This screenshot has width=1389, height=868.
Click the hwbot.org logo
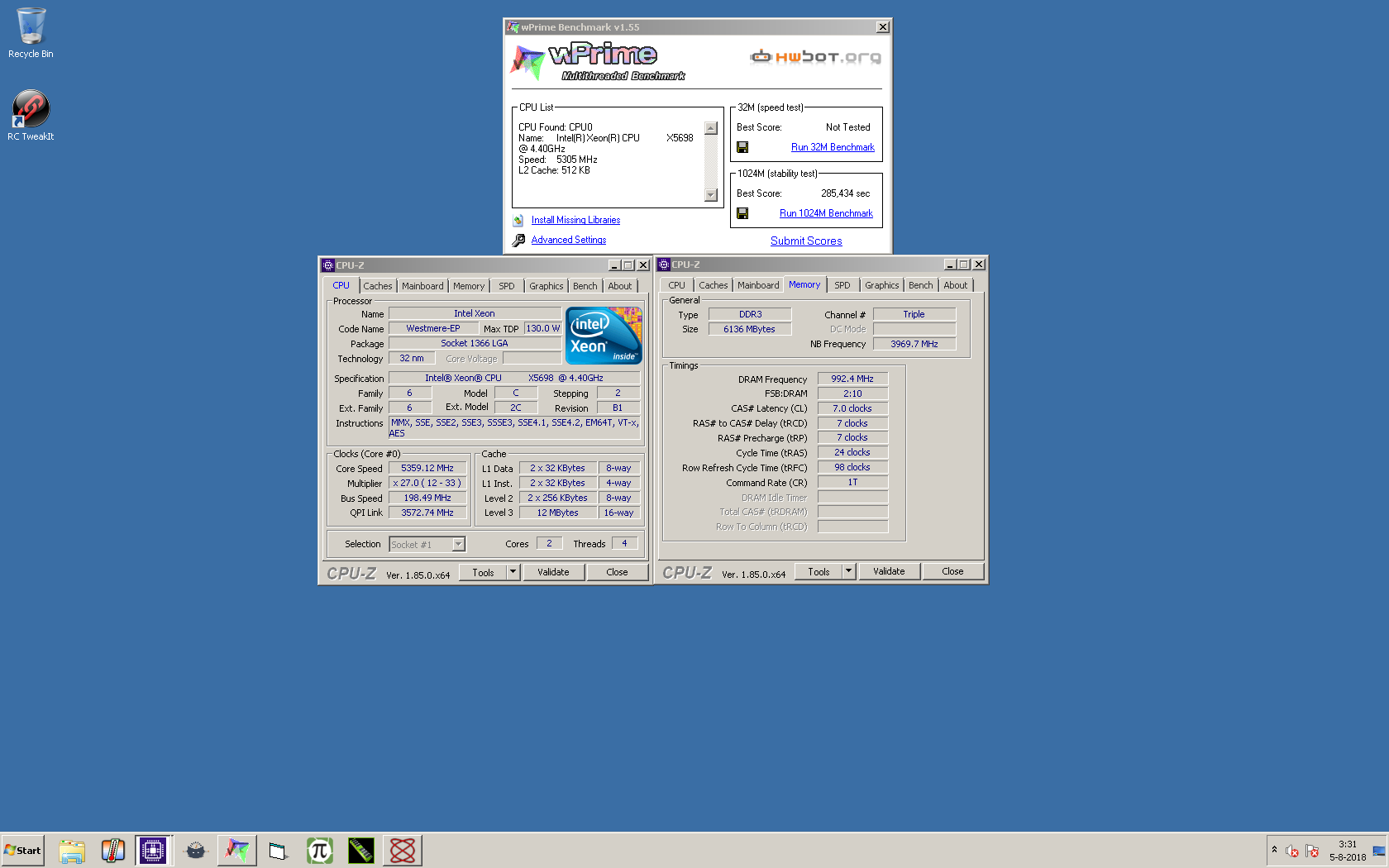815,57
